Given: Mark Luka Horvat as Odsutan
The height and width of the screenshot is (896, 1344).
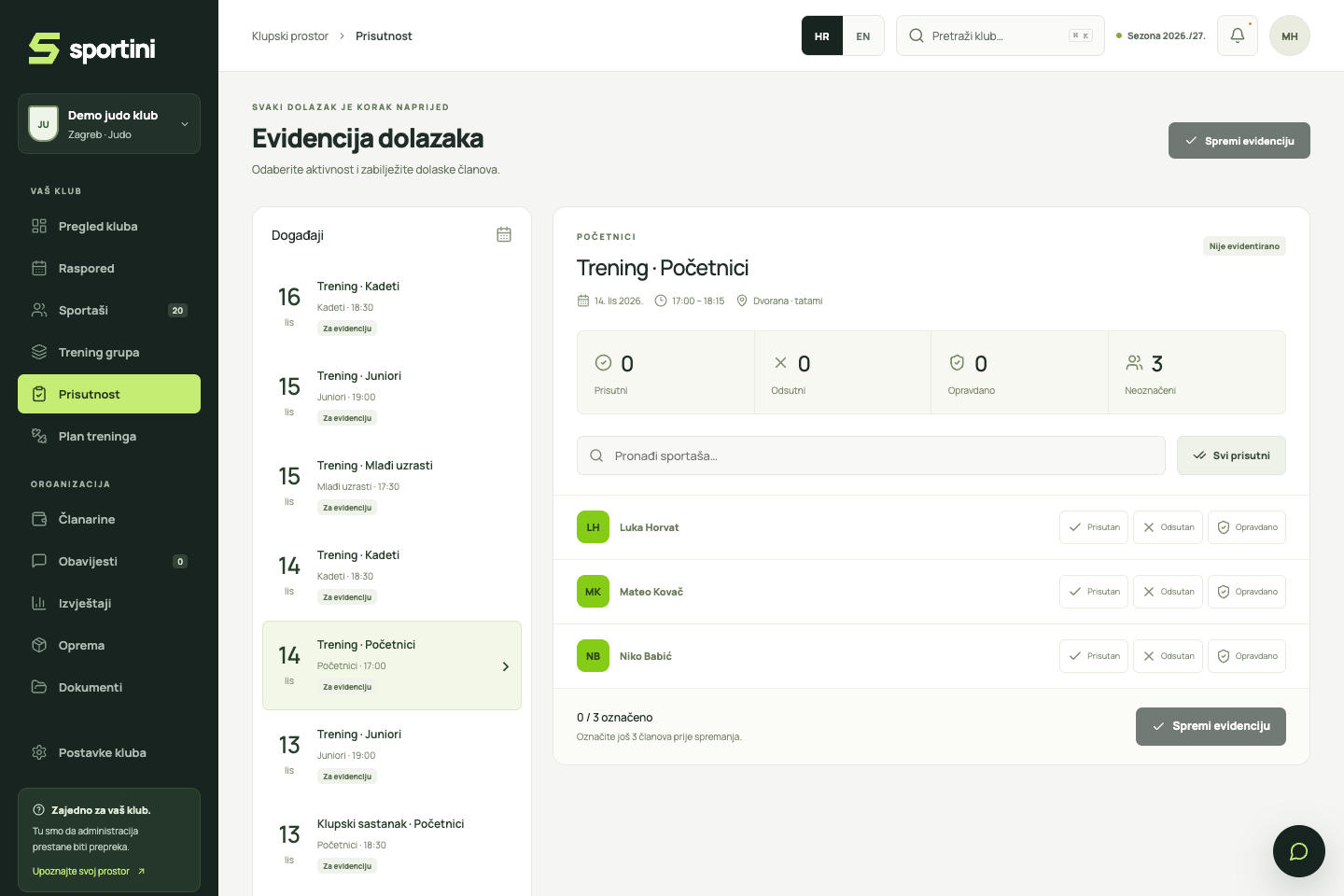Looking at the screenshot, I should click(x=1169, y=527).
